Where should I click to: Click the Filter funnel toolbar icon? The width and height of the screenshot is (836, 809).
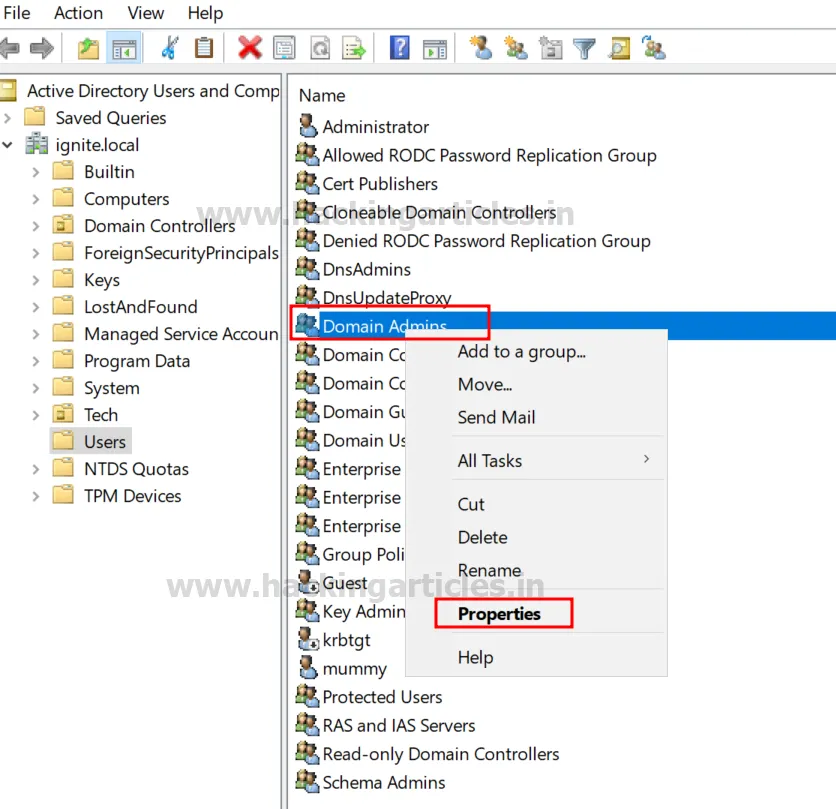click(x=585, y=47)
